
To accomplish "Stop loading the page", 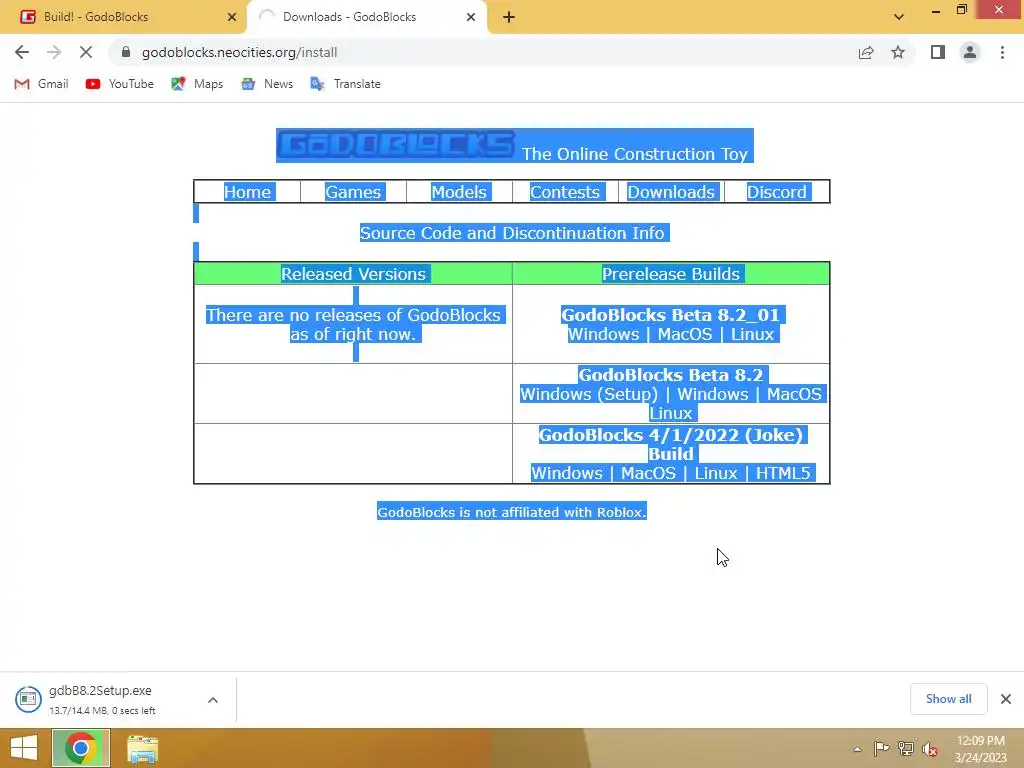I will tap(86, 52).
